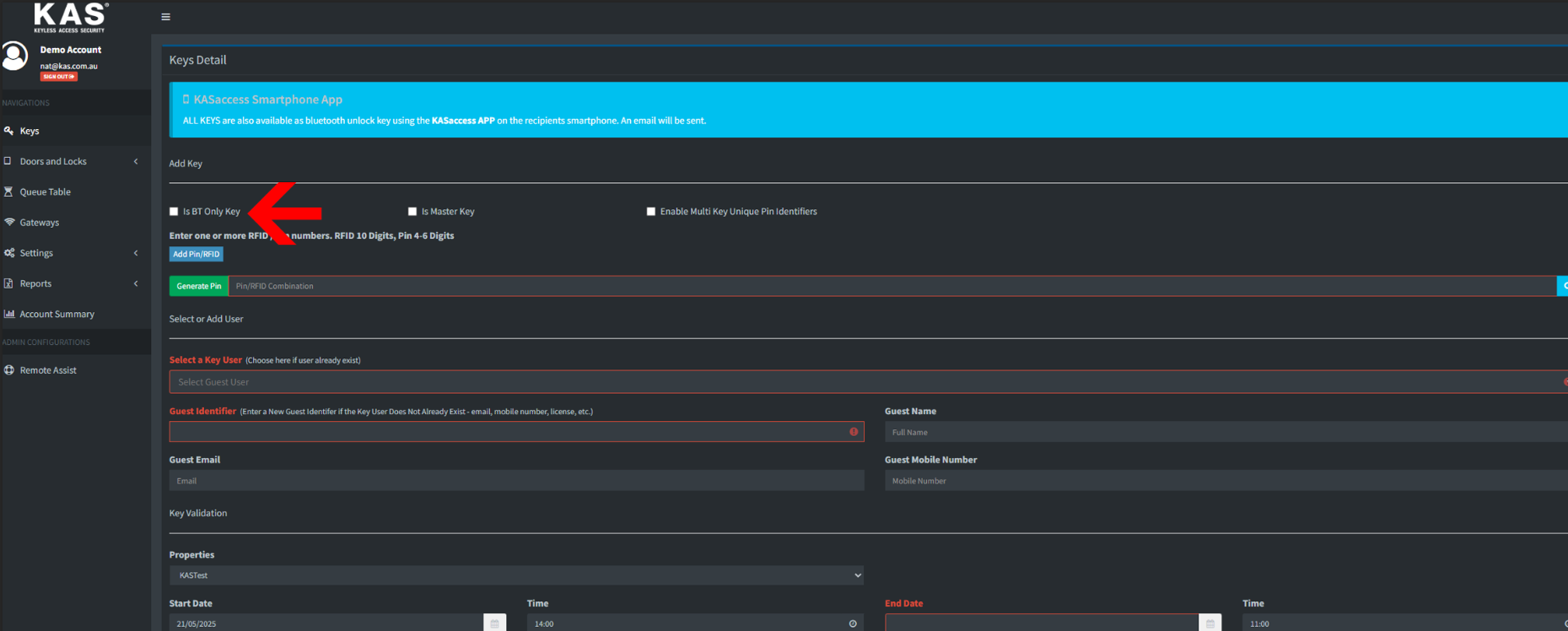
Task: Focus the Guest Mobile Number field
Action: tap(1226, 481)
